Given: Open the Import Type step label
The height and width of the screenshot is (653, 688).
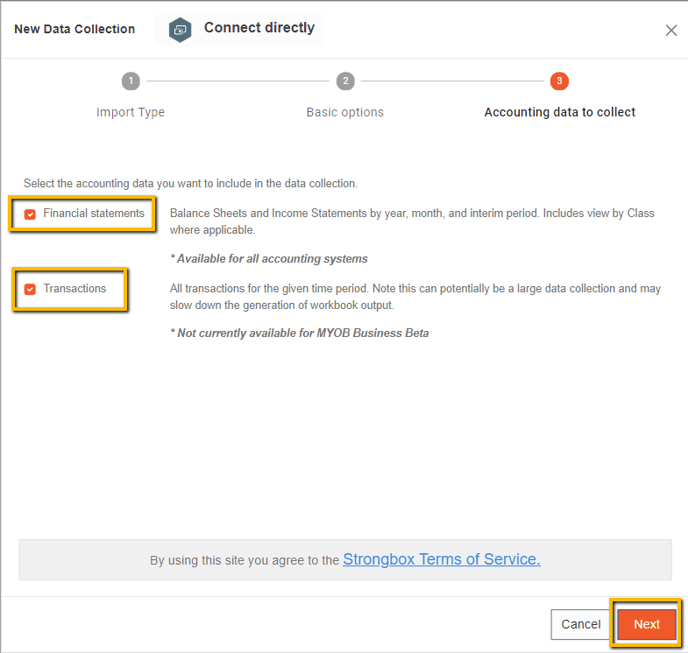Looking at the screenshot, I should point(130,112).
